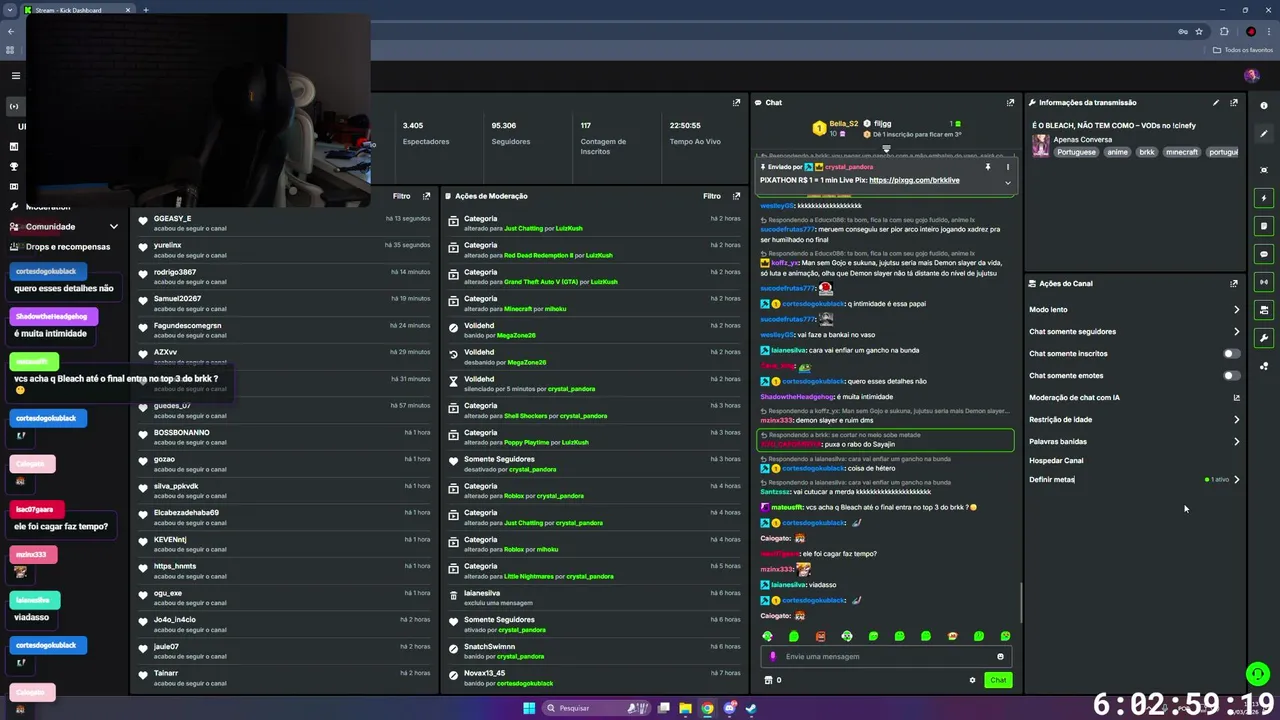1280x720 pixels.
Task: Click the minecraft stream tag
Action: pos(1181,152)
